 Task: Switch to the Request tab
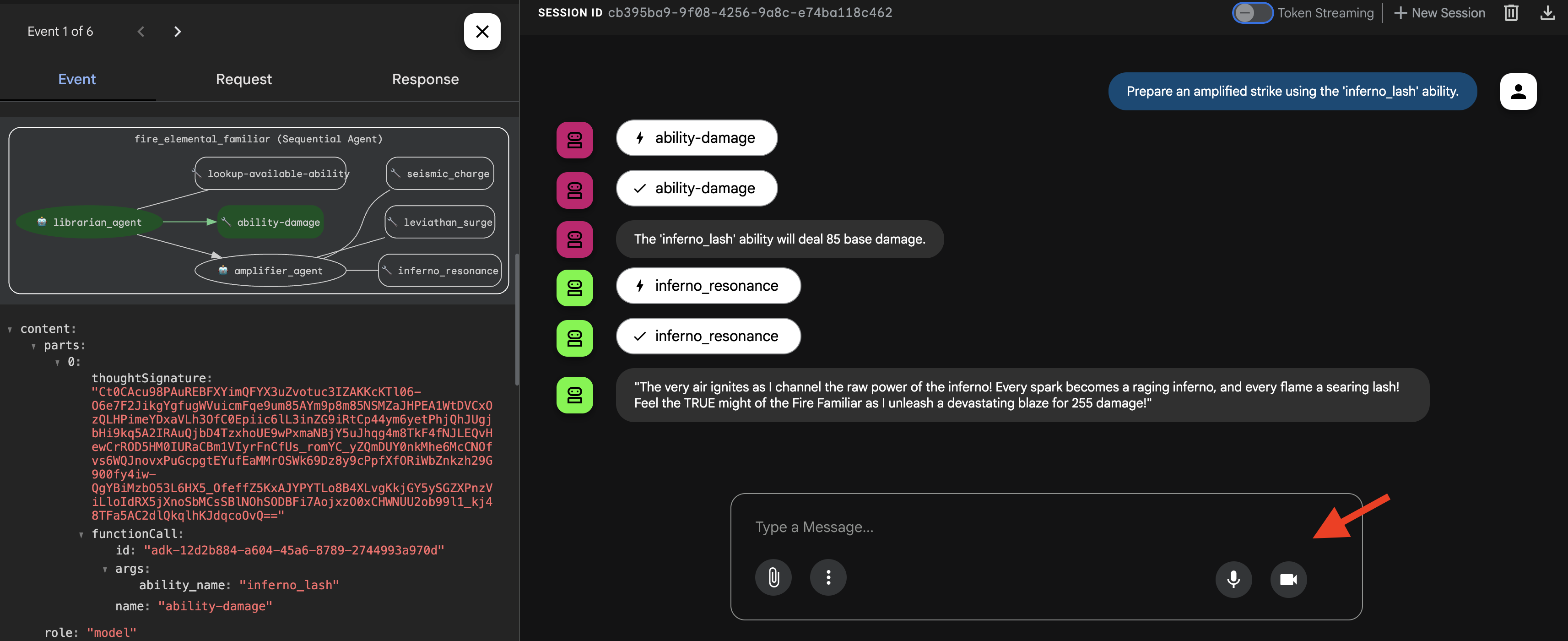point(243,79)
